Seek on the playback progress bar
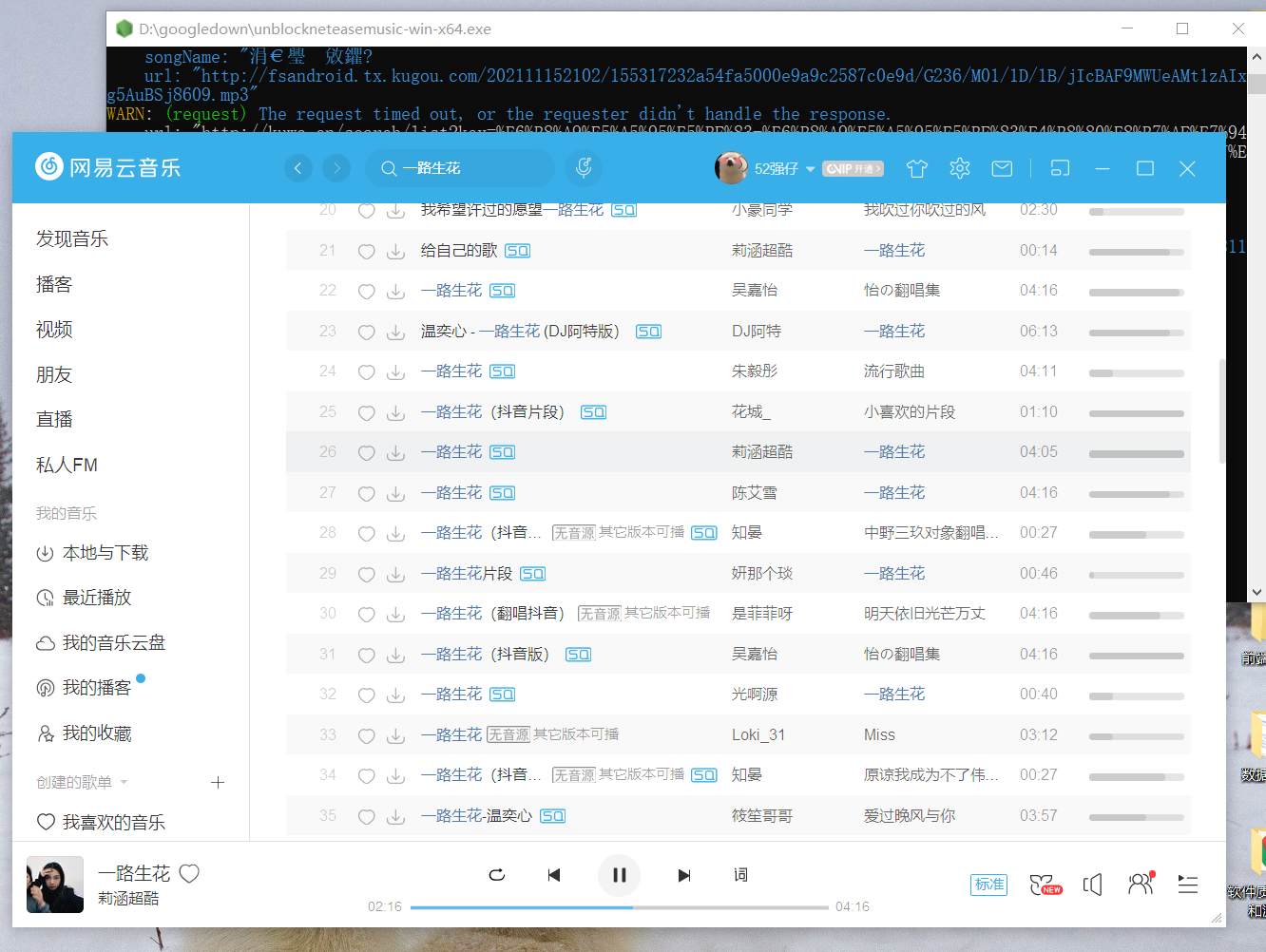 619,907
